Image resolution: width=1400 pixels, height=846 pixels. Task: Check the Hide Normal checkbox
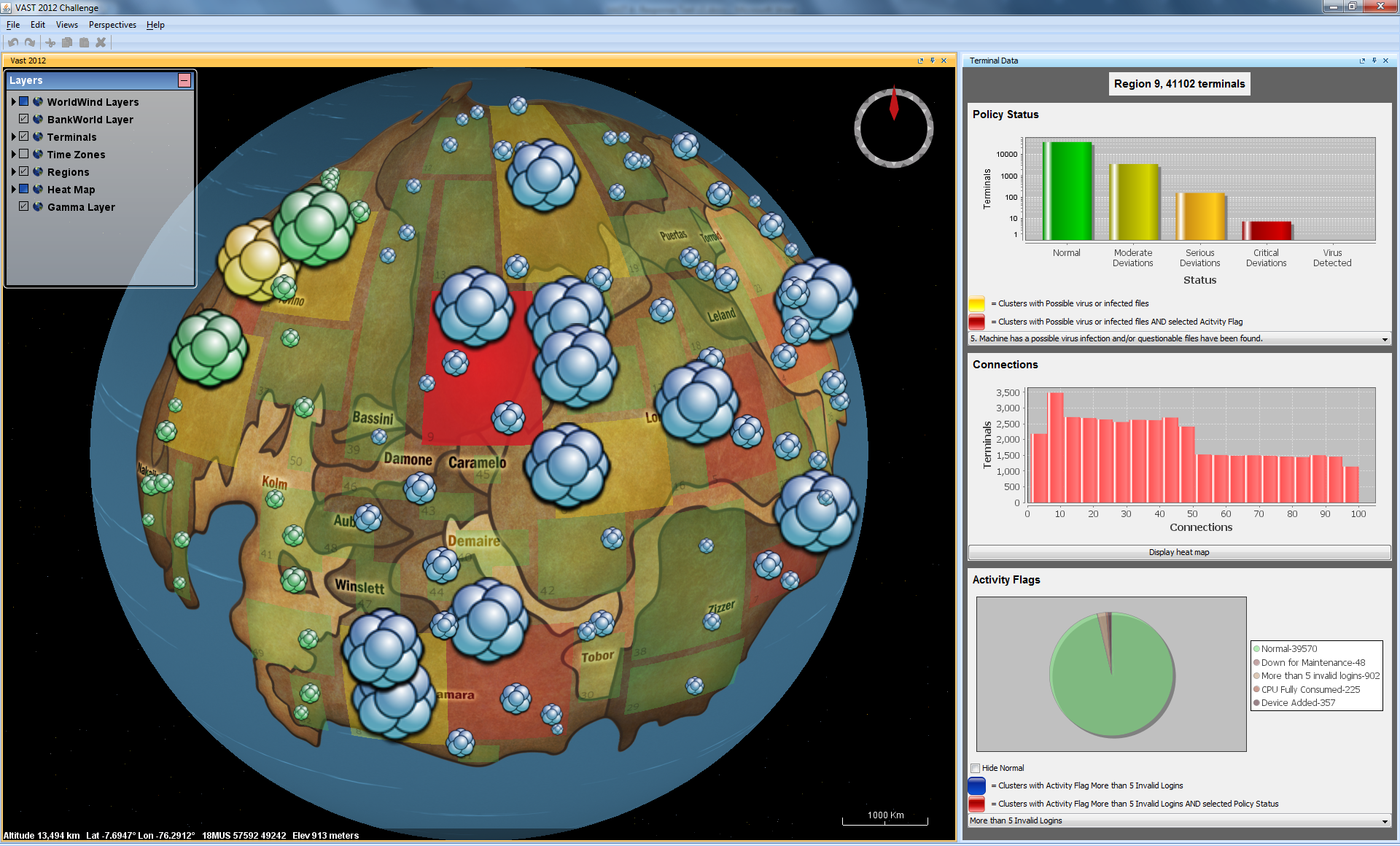tap(975, 768)
